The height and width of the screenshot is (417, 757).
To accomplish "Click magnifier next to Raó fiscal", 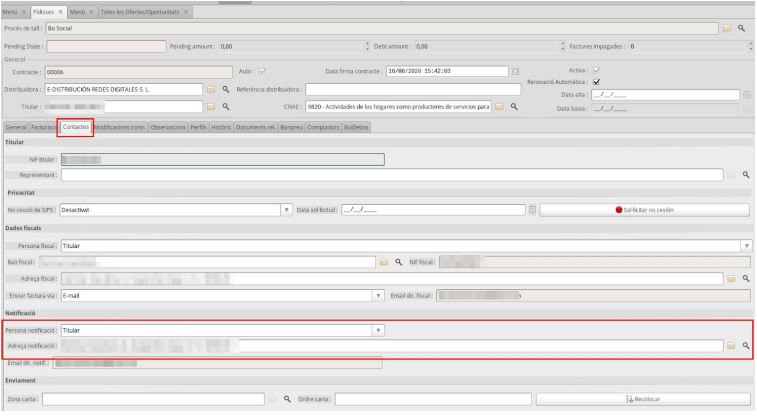I will point(398,262).
